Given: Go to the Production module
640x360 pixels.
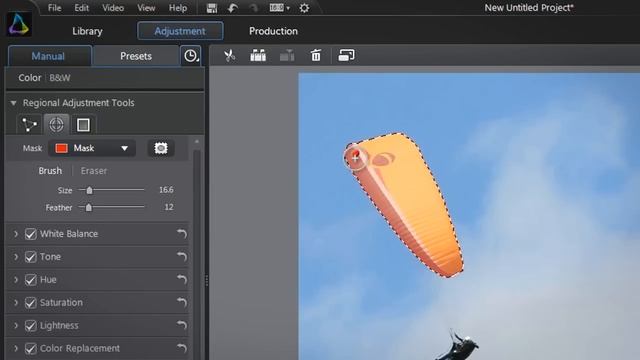Looking at the screenshot, I should point(273,31).
